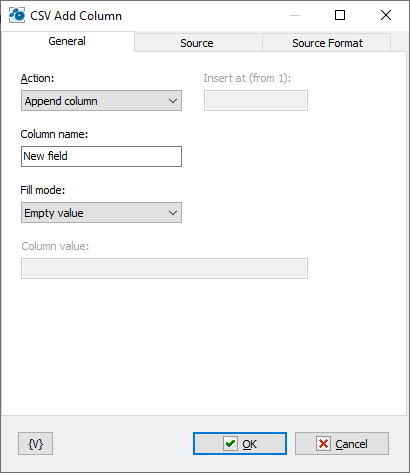Close the CSV Add Column dialog
This screenshot has height=473, width=410.
coord(386,15)
